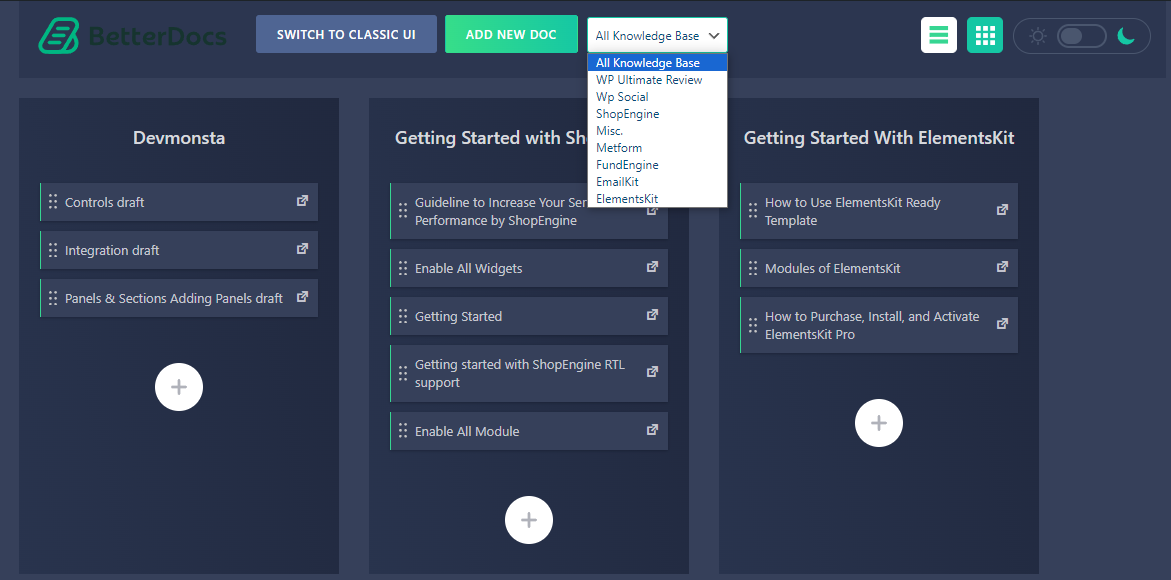Open Purchase, Install, Activate ElementsKit Pro link icon

[1002, 324]
